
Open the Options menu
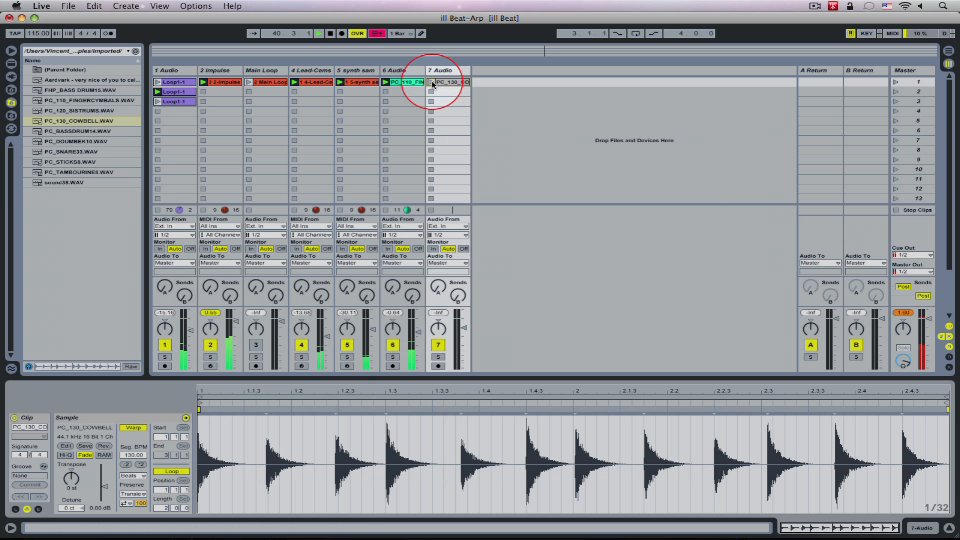195,6
